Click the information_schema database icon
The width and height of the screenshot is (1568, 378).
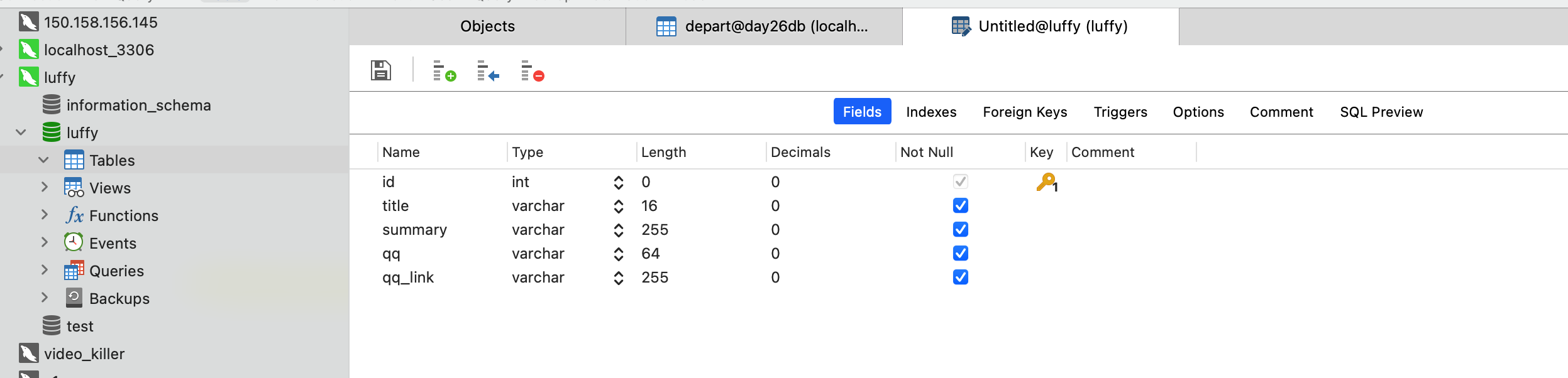(52, 105)
